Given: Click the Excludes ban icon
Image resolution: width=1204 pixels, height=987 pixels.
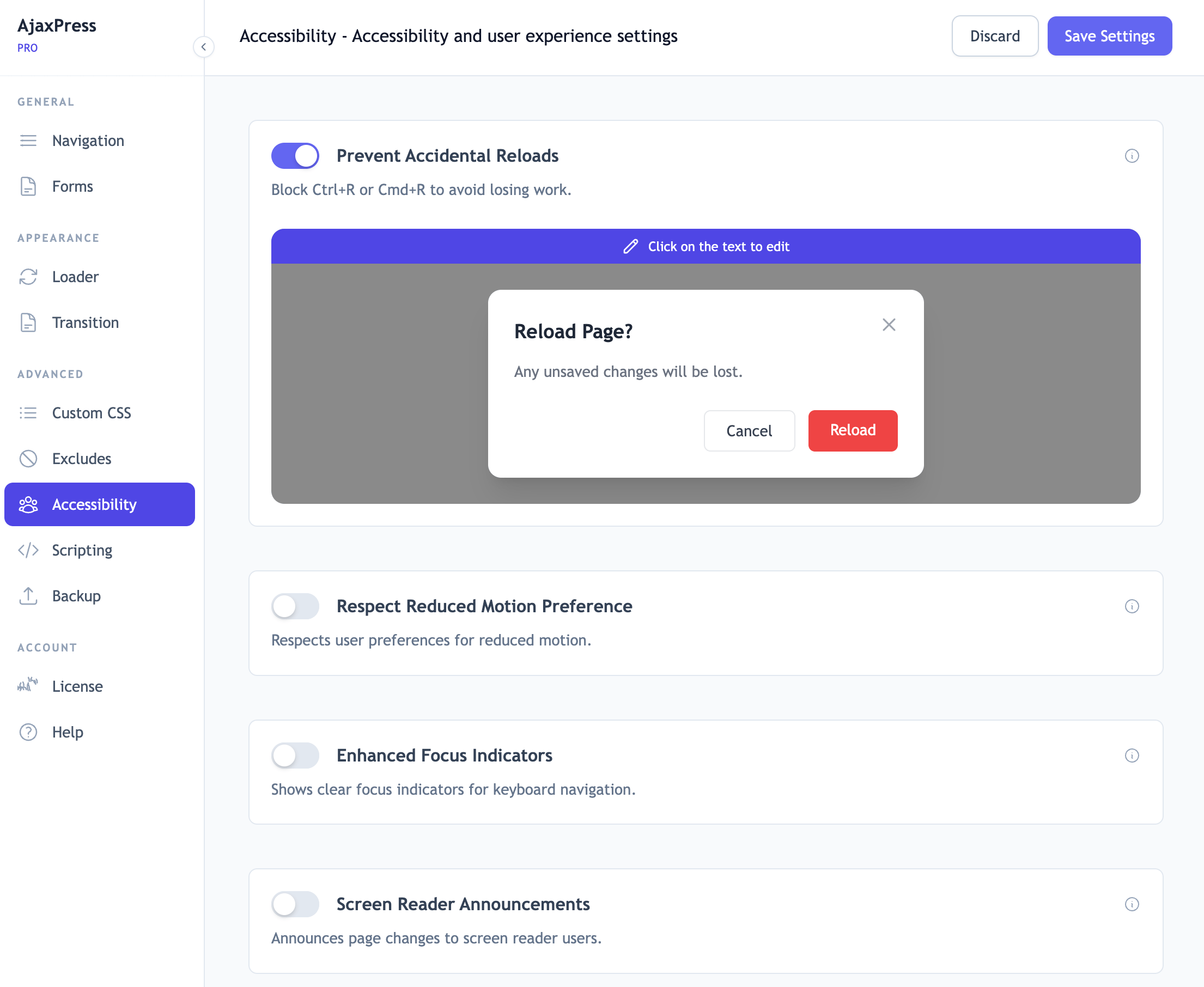Looking at the screenshot, I should click(28, 459).
